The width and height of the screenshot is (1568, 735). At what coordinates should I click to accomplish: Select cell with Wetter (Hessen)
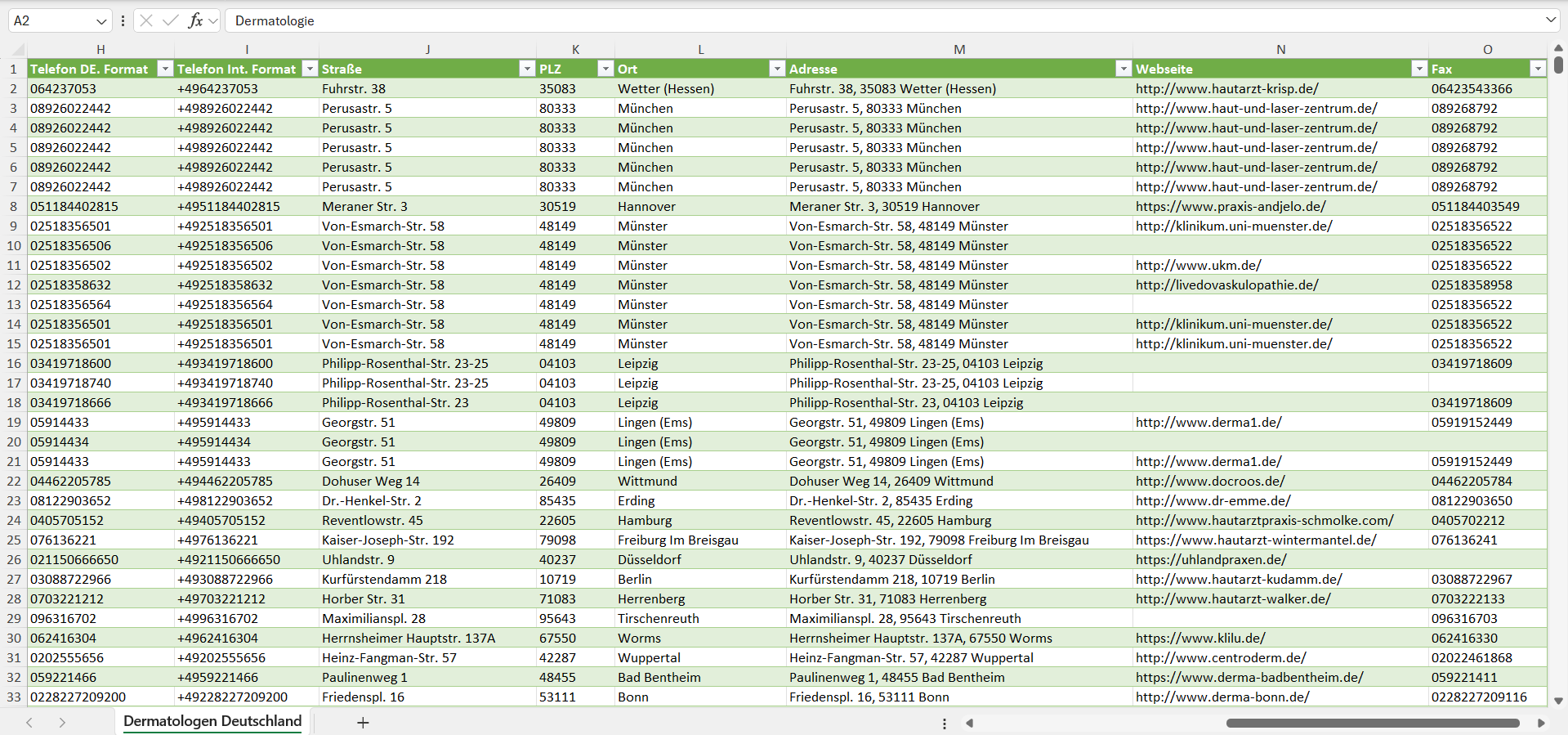700,88
